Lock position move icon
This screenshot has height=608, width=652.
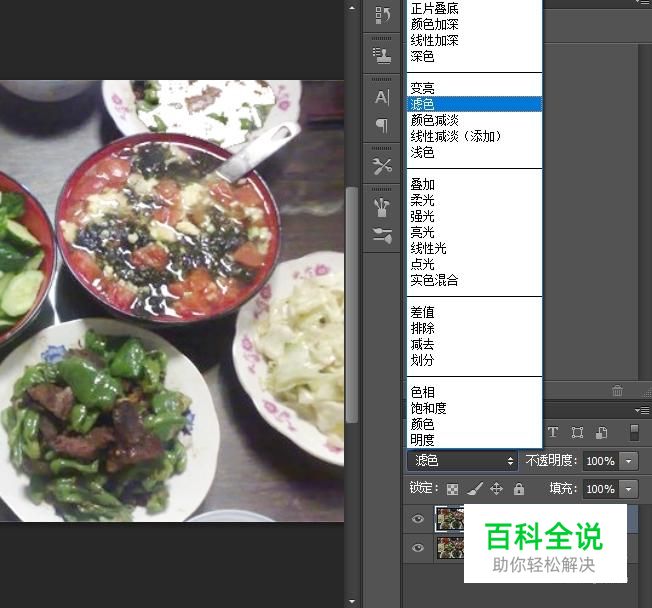496,489
